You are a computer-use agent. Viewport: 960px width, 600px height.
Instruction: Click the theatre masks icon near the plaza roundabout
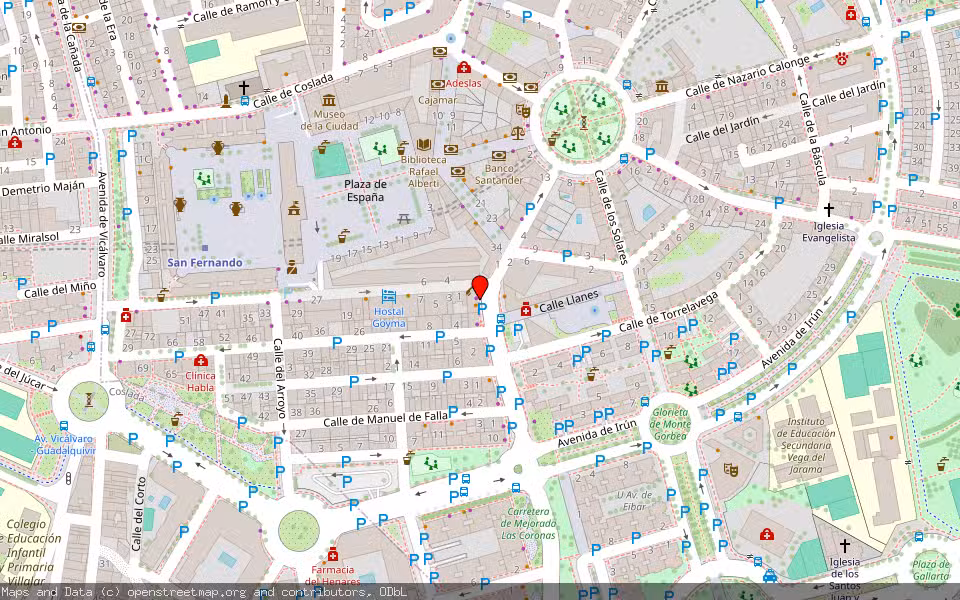522,111
